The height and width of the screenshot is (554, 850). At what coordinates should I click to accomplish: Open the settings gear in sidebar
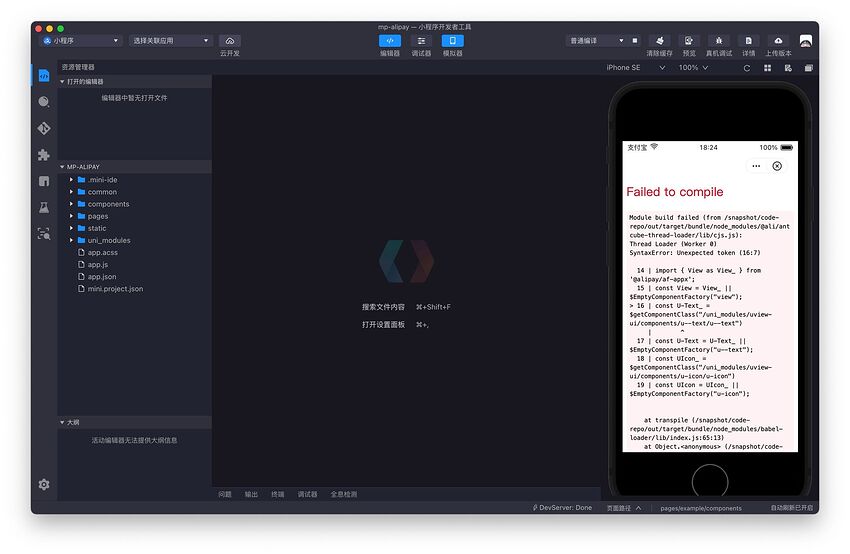(44, 484)
